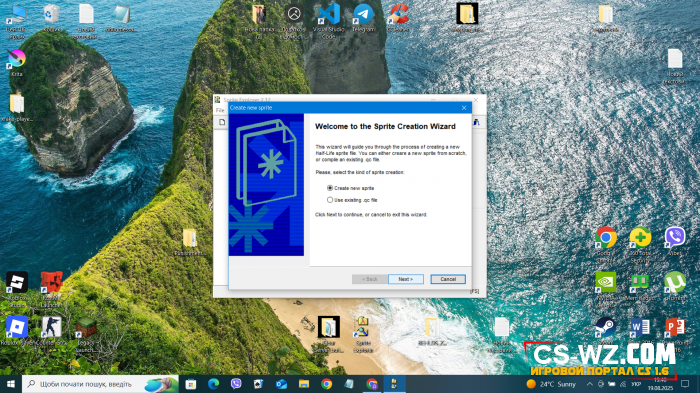Screen dimensions: 700x393
Task: Click the new file toolbar icon in Sprite Explorer
Action: (x=222, y=122)
